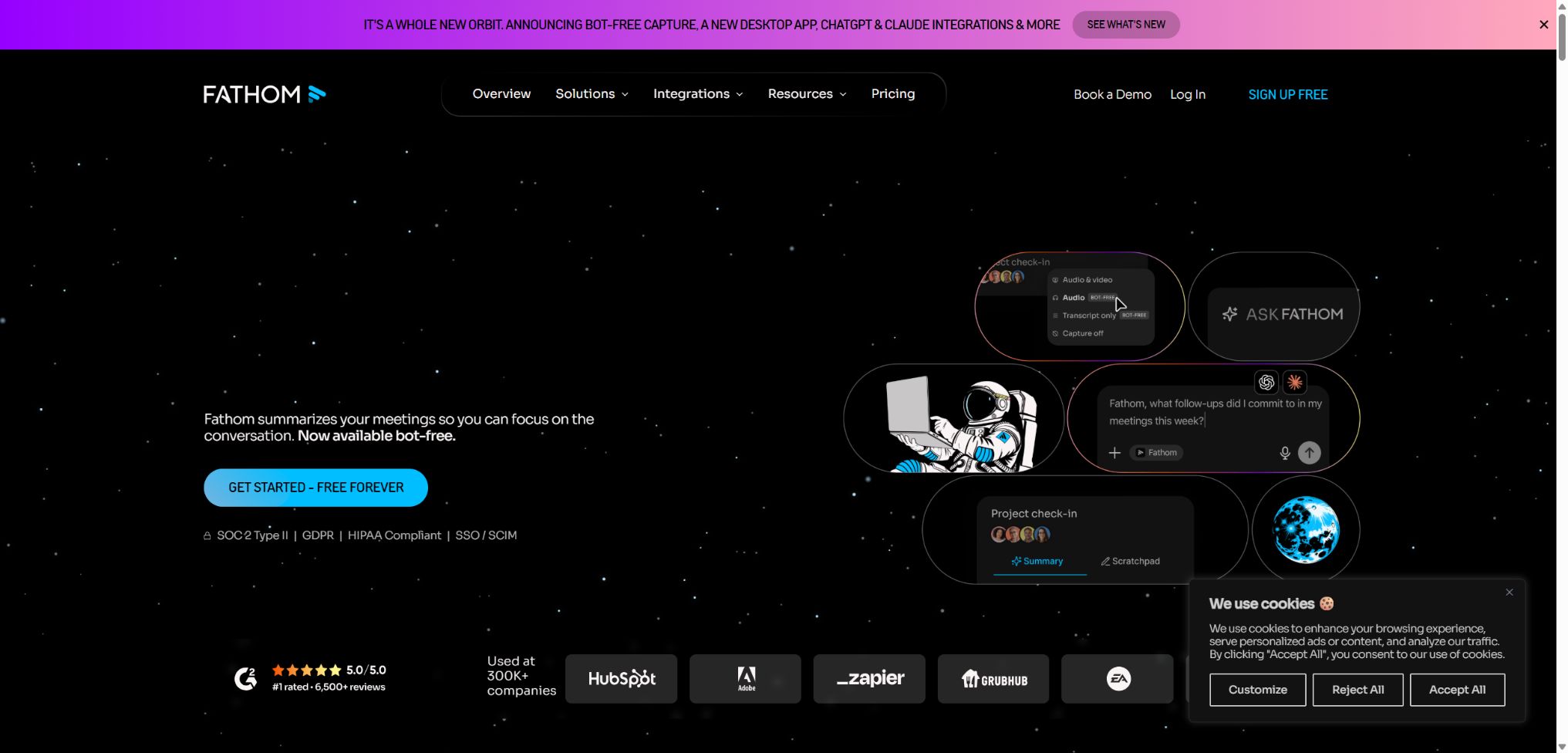Open the Adobe company logo tile

click(x=745, y=679)
